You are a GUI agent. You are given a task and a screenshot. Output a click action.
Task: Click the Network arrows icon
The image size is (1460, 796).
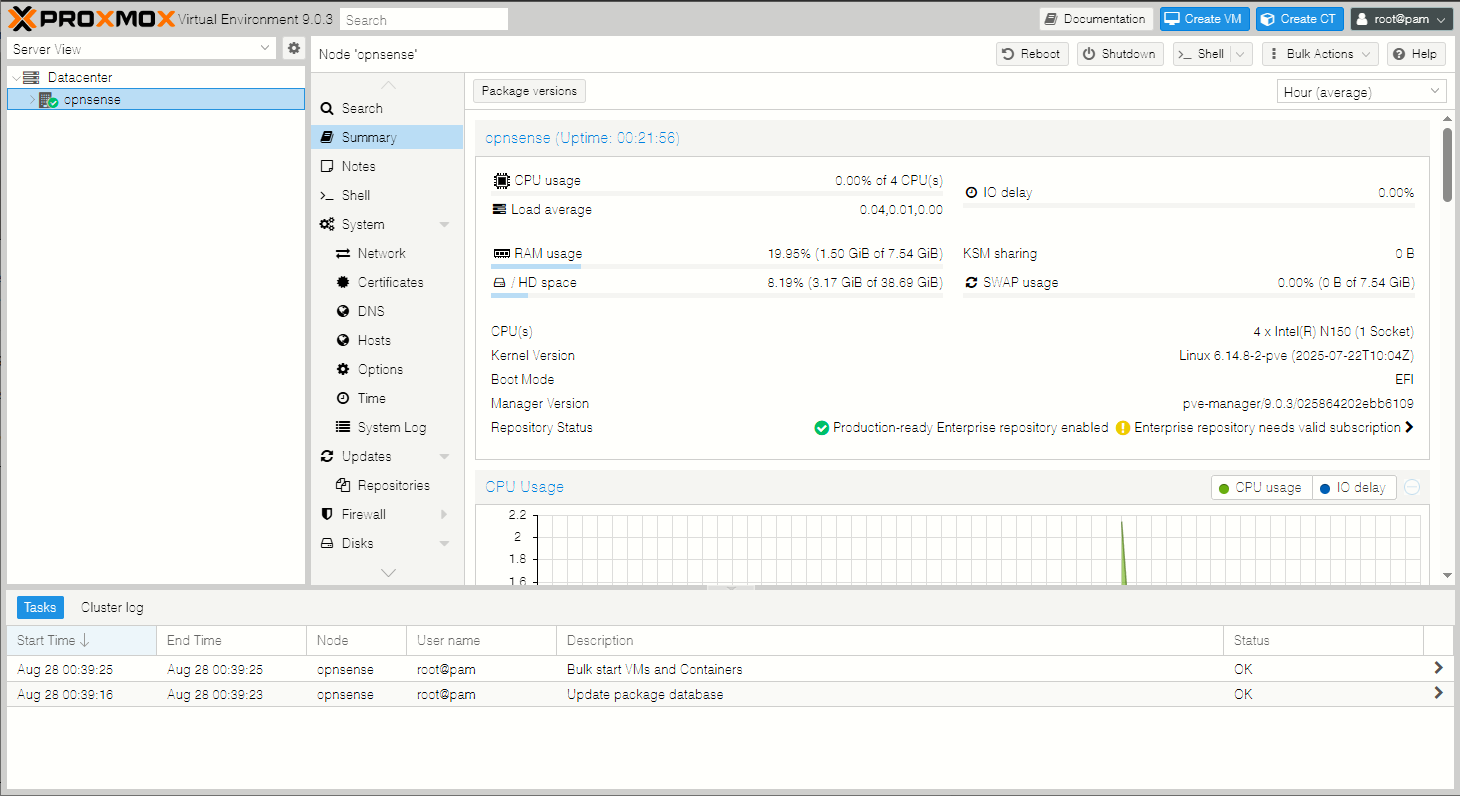[x=343, y=253]
